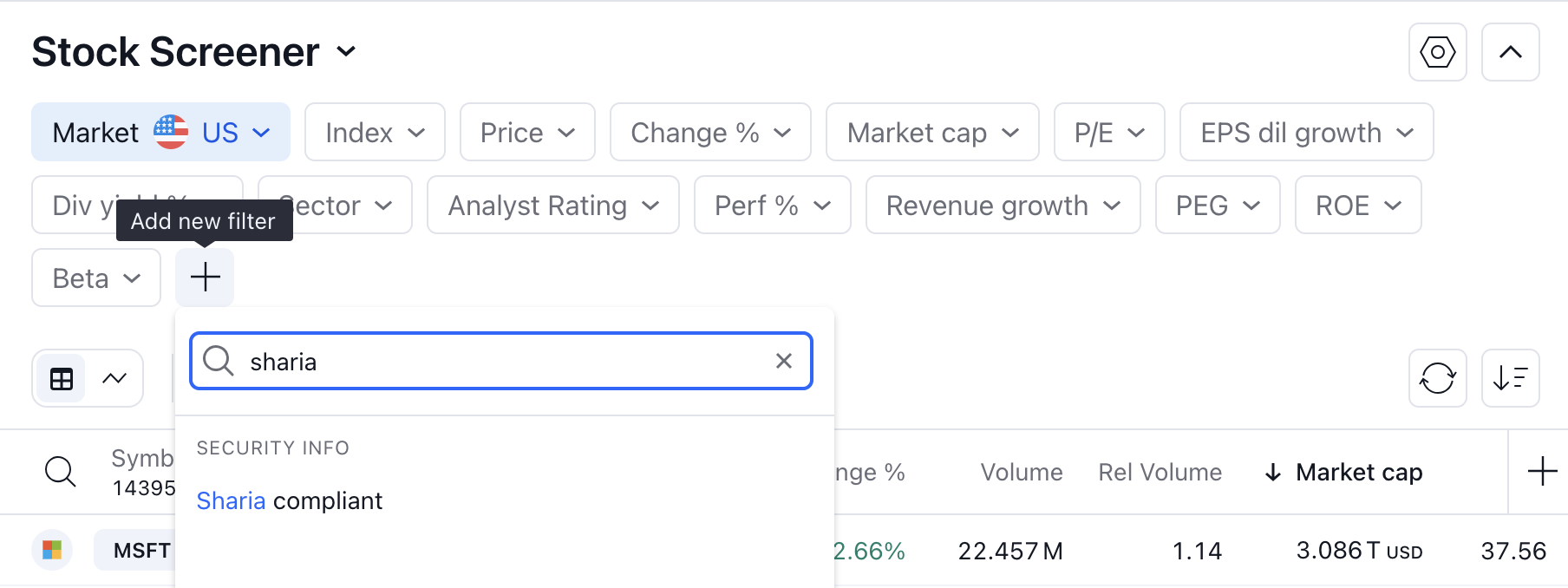
Task: Expand the Analyst Rating filter
Action: [x=553, y=205]
